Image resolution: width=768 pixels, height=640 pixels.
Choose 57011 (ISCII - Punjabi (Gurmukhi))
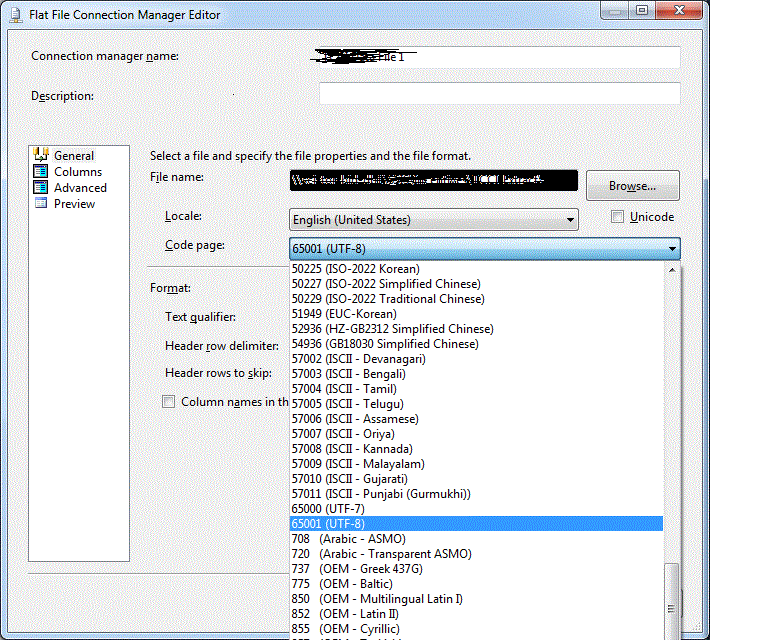[477, 494]
